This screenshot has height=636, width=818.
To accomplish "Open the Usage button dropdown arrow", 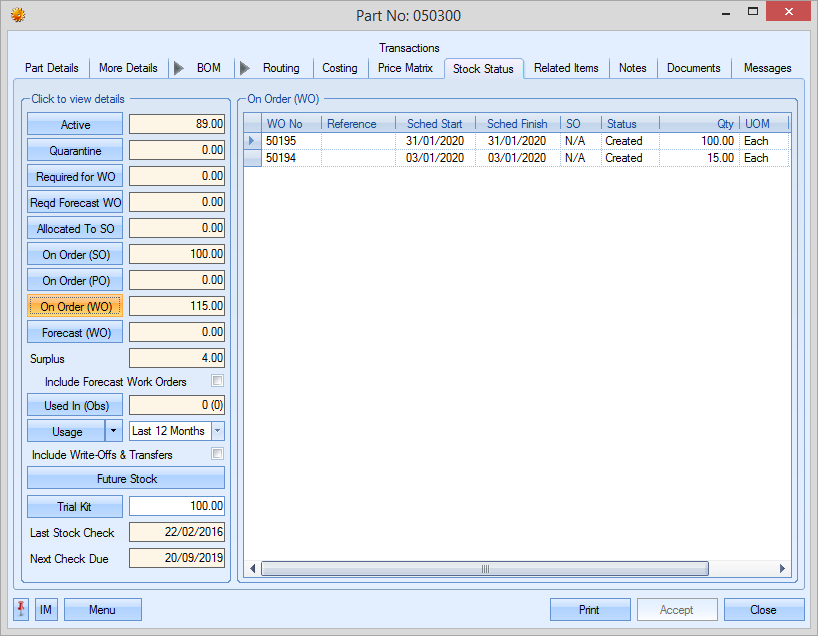I will (x=114, y=431).
